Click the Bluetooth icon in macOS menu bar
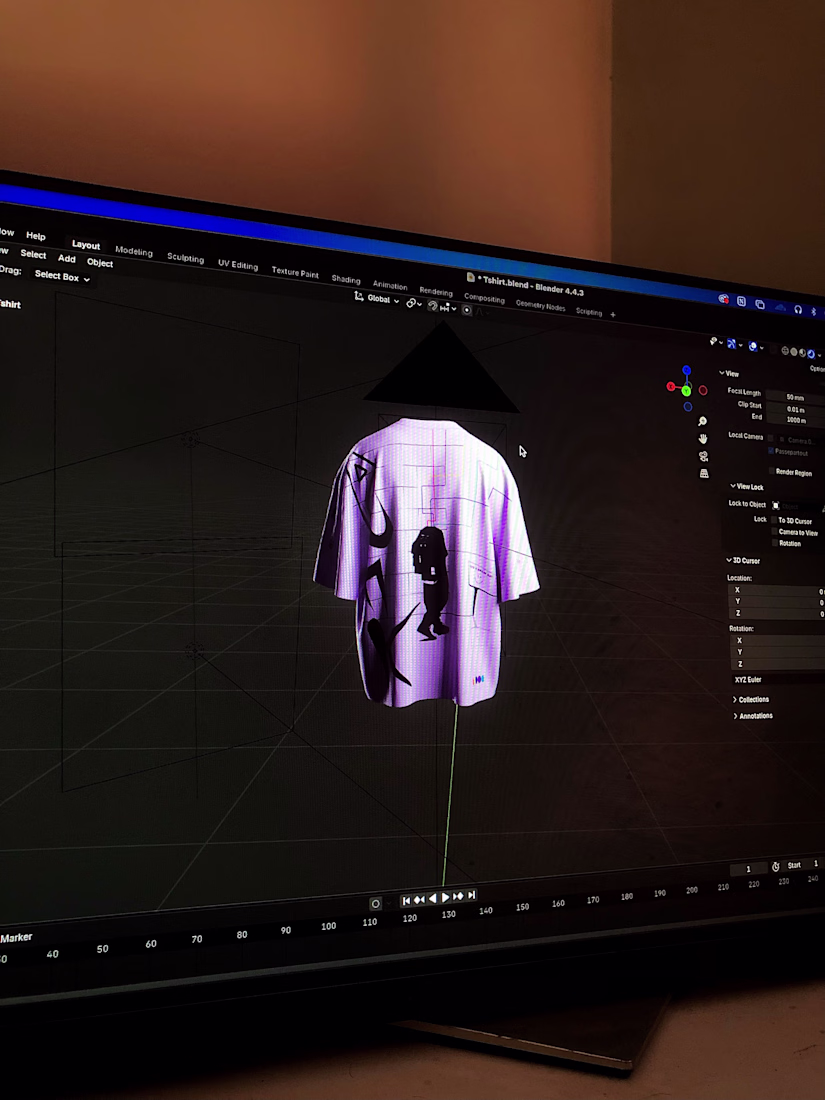825x1100 pixels. click(x=813, y=311)
